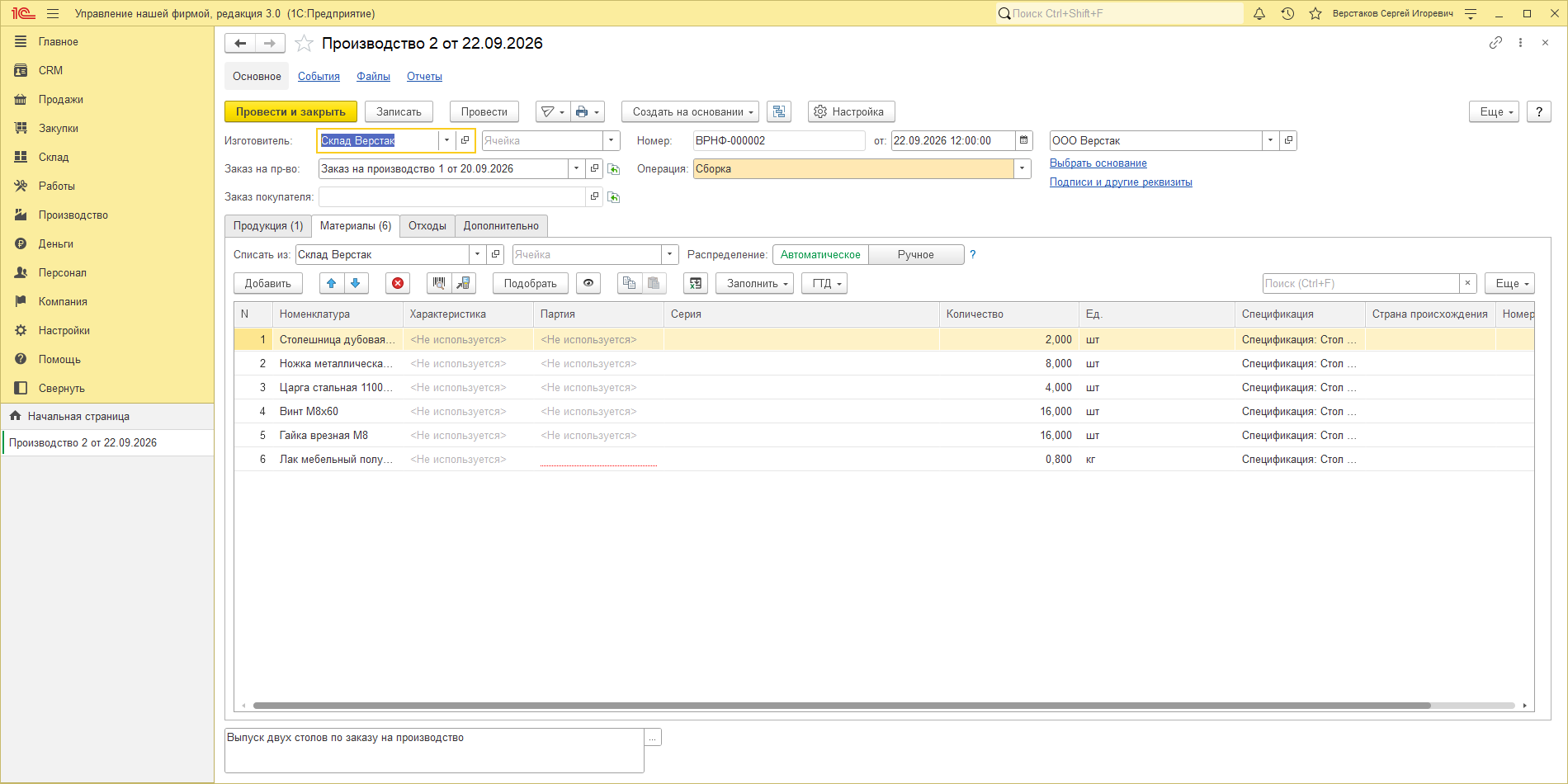1568x784 pixels.
Task: Click the Записать button
Action: click(x=399, y=111)
